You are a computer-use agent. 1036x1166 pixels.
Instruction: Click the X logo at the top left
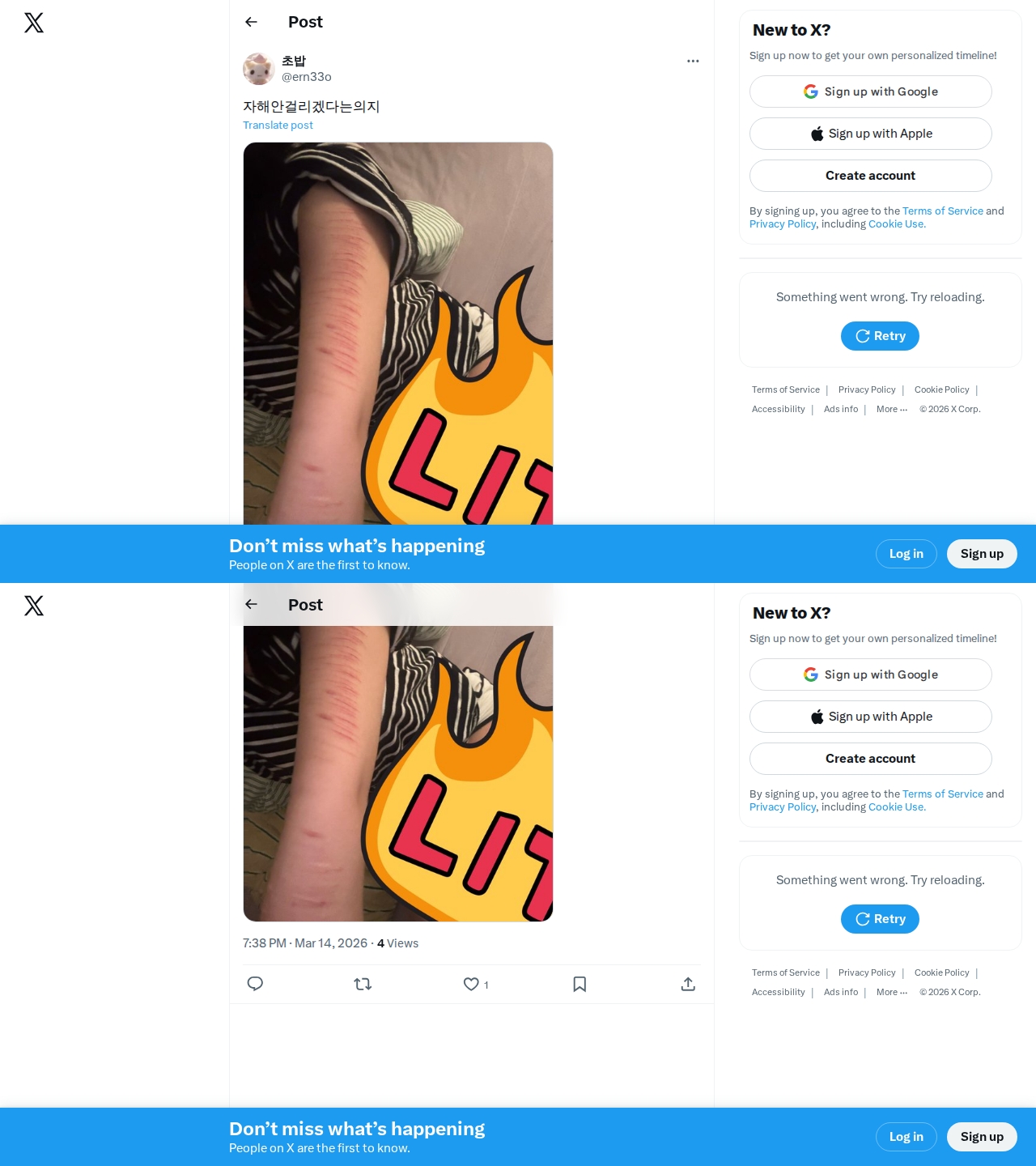point(34,23)
